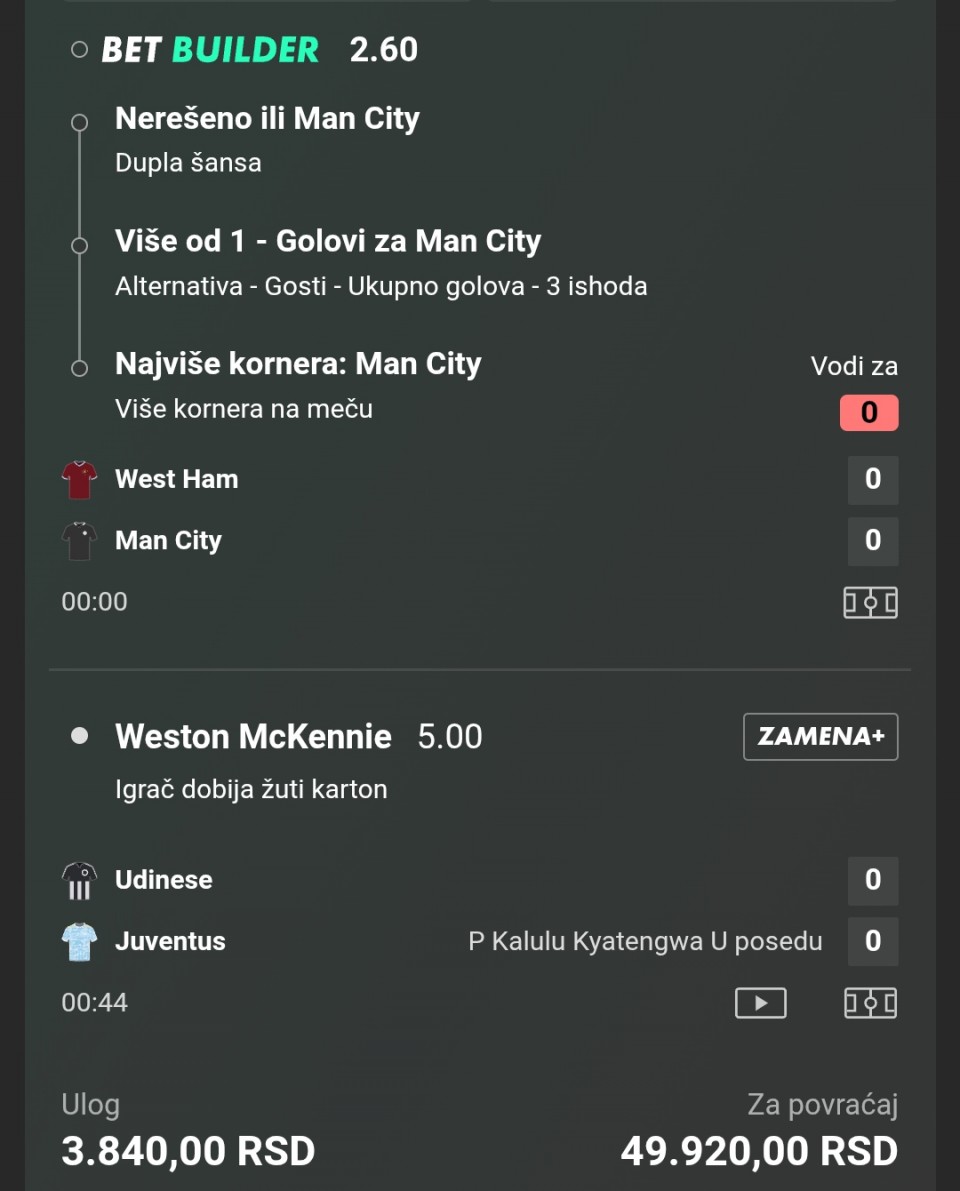Viewport: 960px width, 1191px height.
Task: Click the Za povraćaj amount 49.920,00 RSD
Action: (758, 1151)
